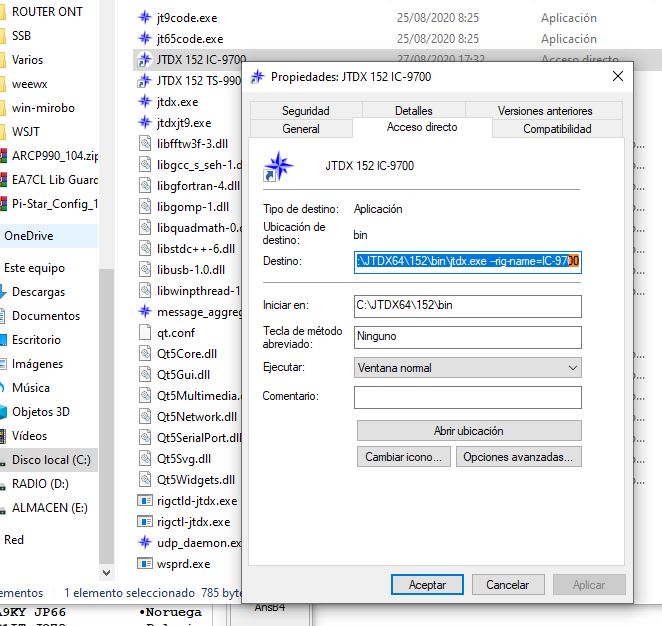Click the jt9code.exe file icon

point(145,18)
